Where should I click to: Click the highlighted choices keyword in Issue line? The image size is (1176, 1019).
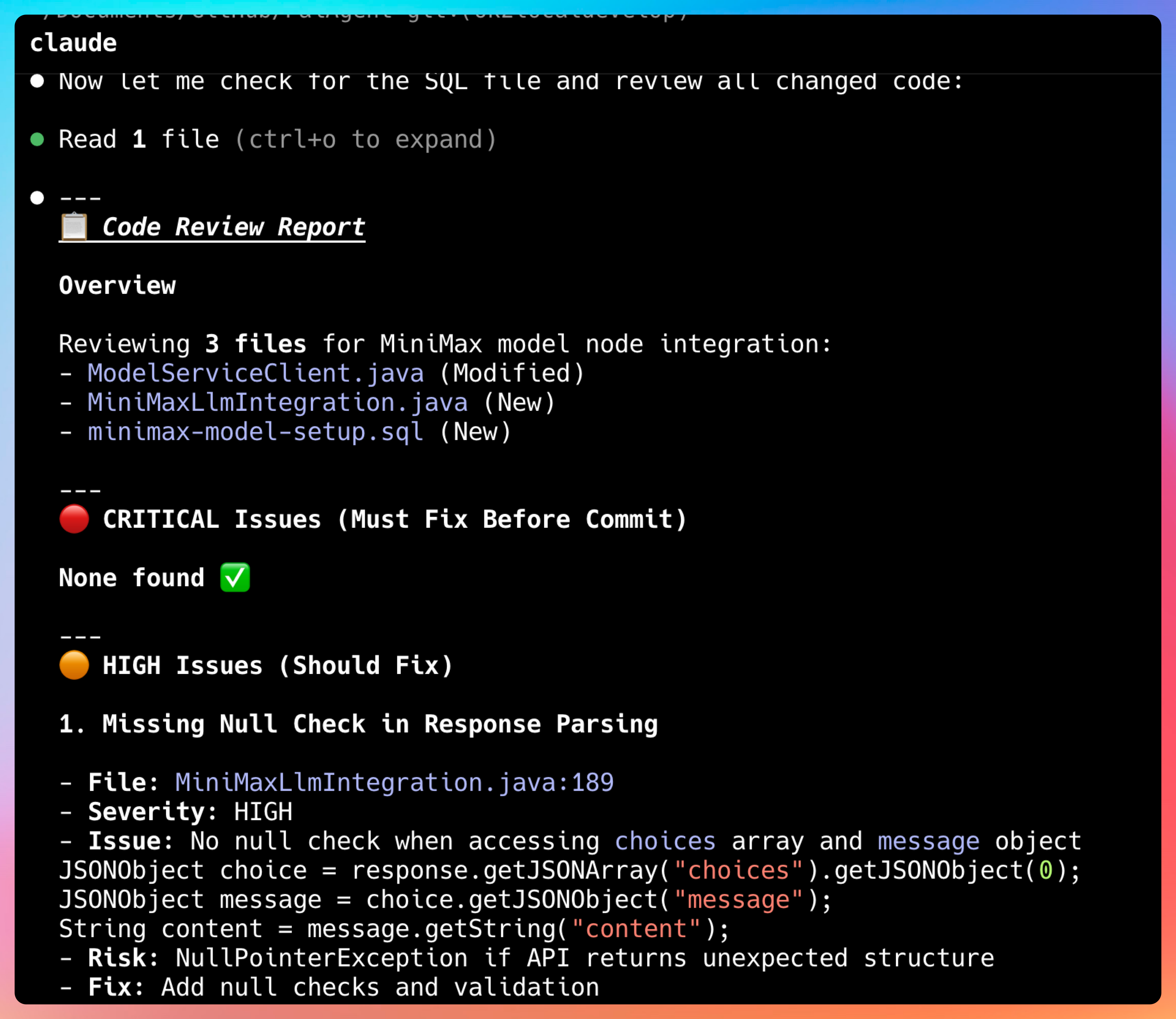[664, 841]
